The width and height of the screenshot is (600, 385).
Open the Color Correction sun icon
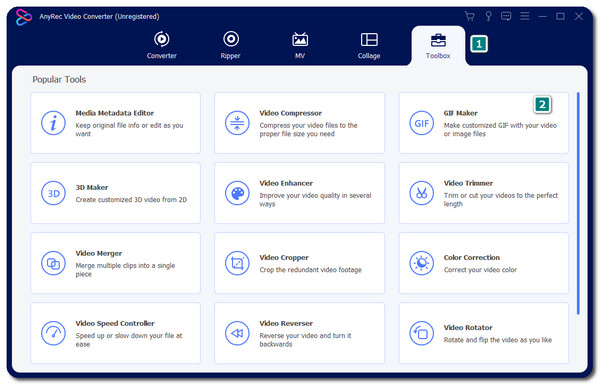(421, 263)
